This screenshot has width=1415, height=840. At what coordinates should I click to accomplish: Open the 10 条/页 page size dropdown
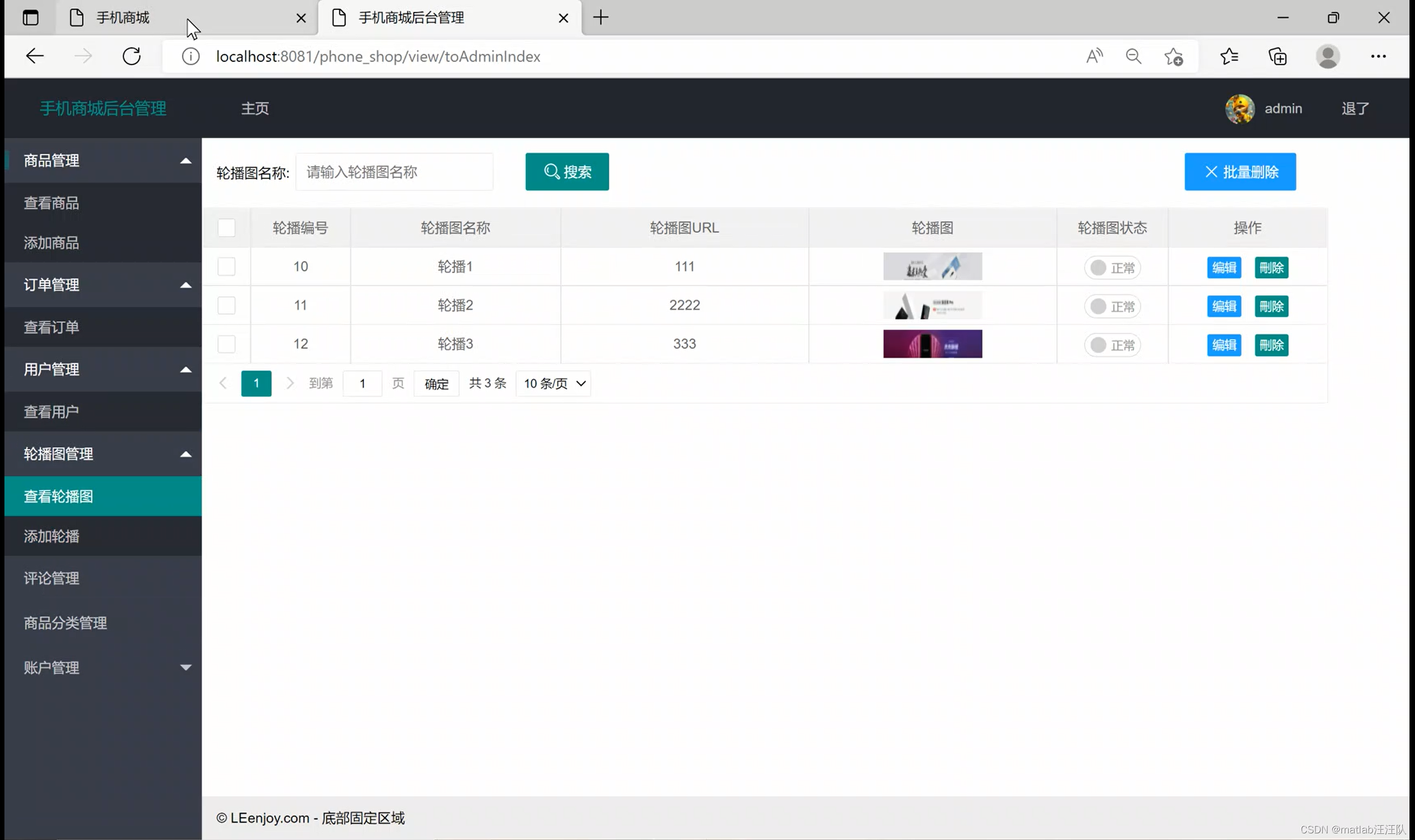point(553,384)
